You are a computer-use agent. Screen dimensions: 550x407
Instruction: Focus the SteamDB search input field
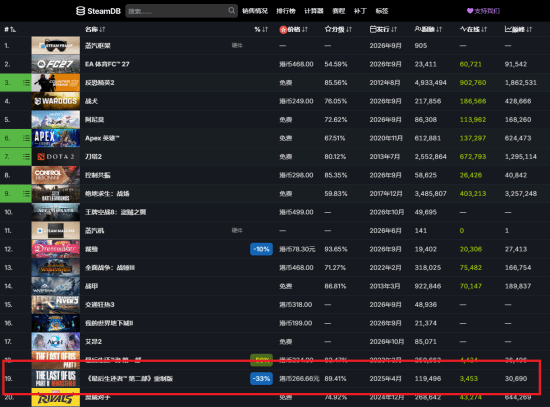click(177, 11)
